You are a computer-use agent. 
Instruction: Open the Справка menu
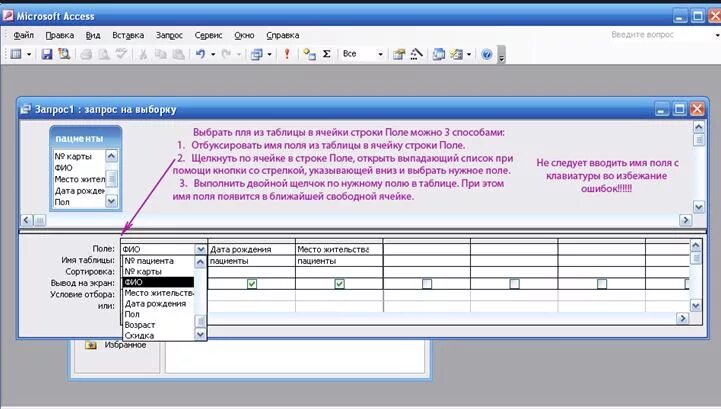click(282, 35)
